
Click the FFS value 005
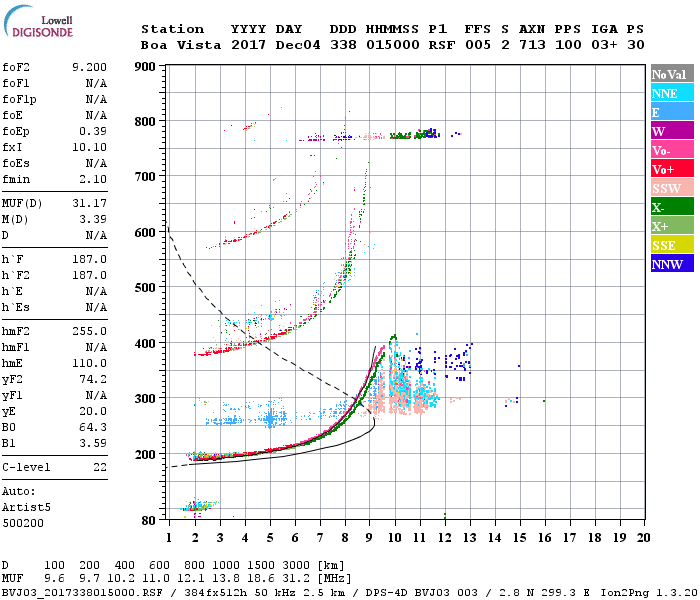click(478, 45)
